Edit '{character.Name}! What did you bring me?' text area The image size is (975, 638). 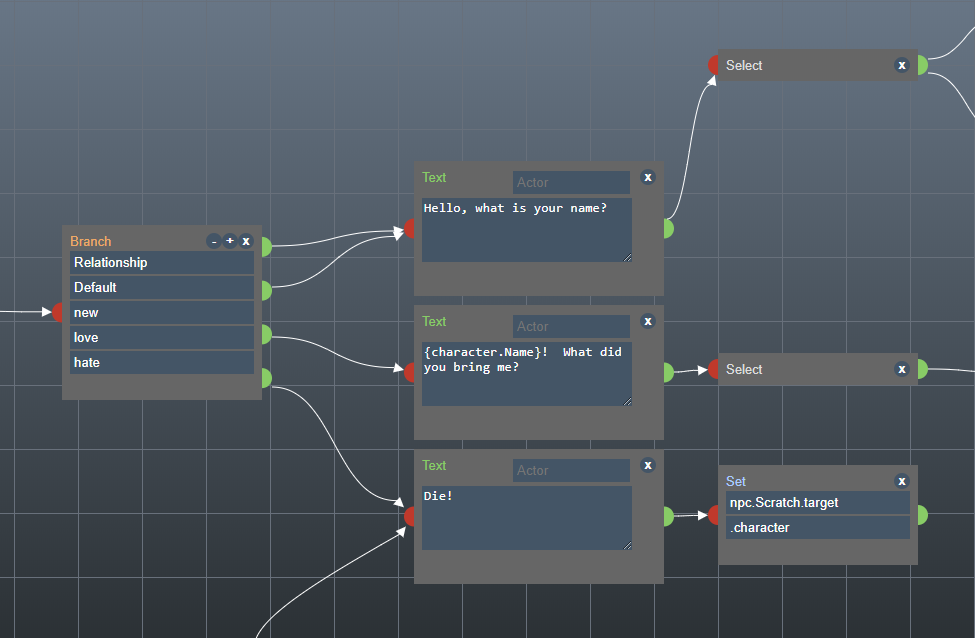(527, 374)
